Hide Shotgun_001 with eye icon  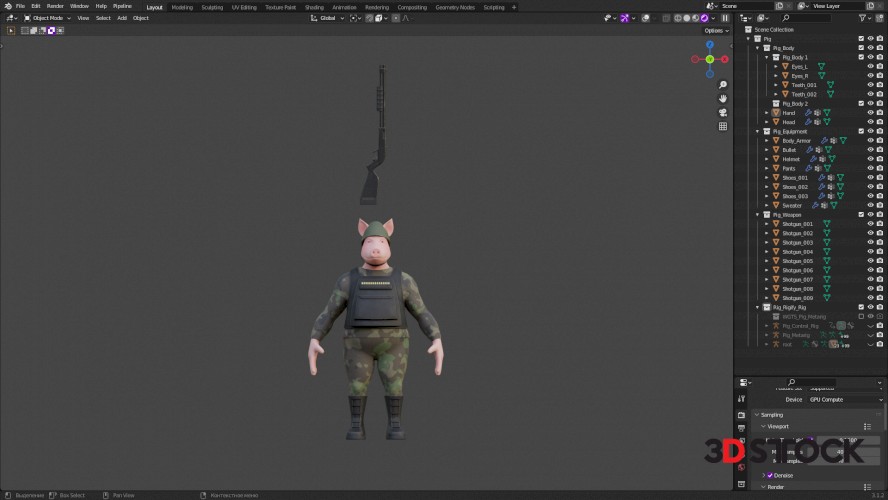click(x=870, y=224)
